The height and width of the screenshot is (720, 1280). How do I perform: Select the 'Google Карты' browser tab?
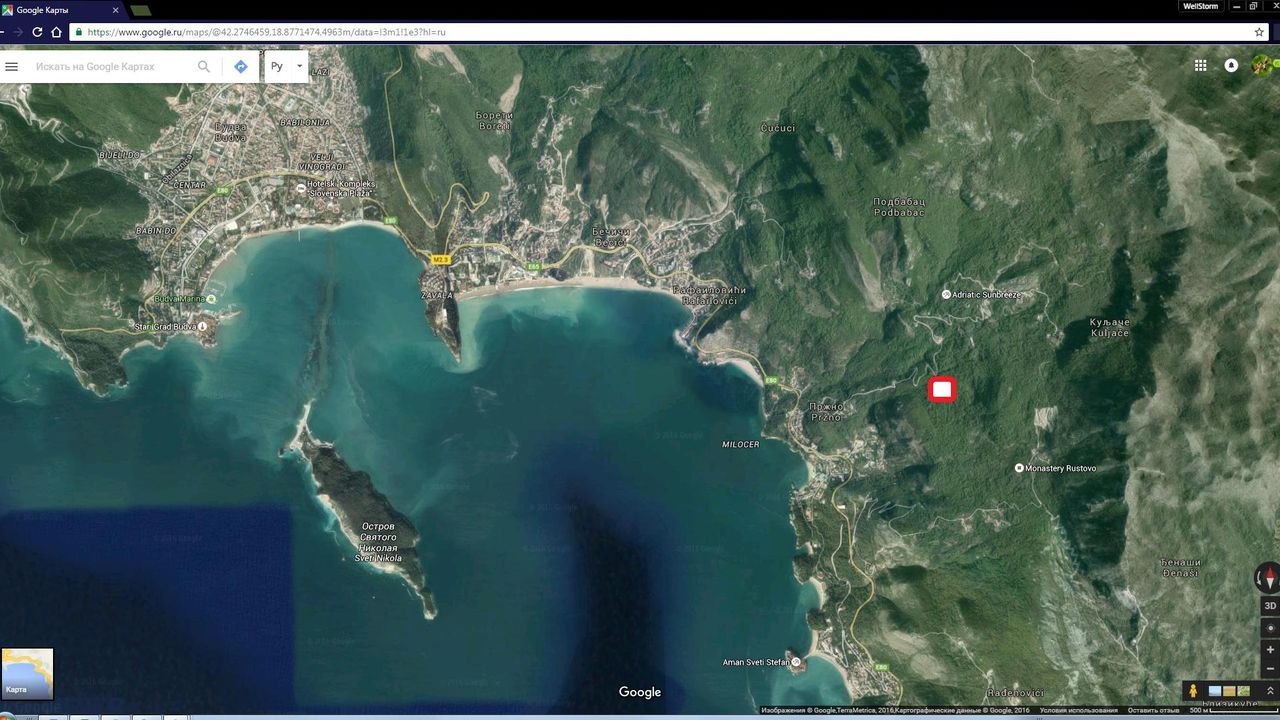60,9
